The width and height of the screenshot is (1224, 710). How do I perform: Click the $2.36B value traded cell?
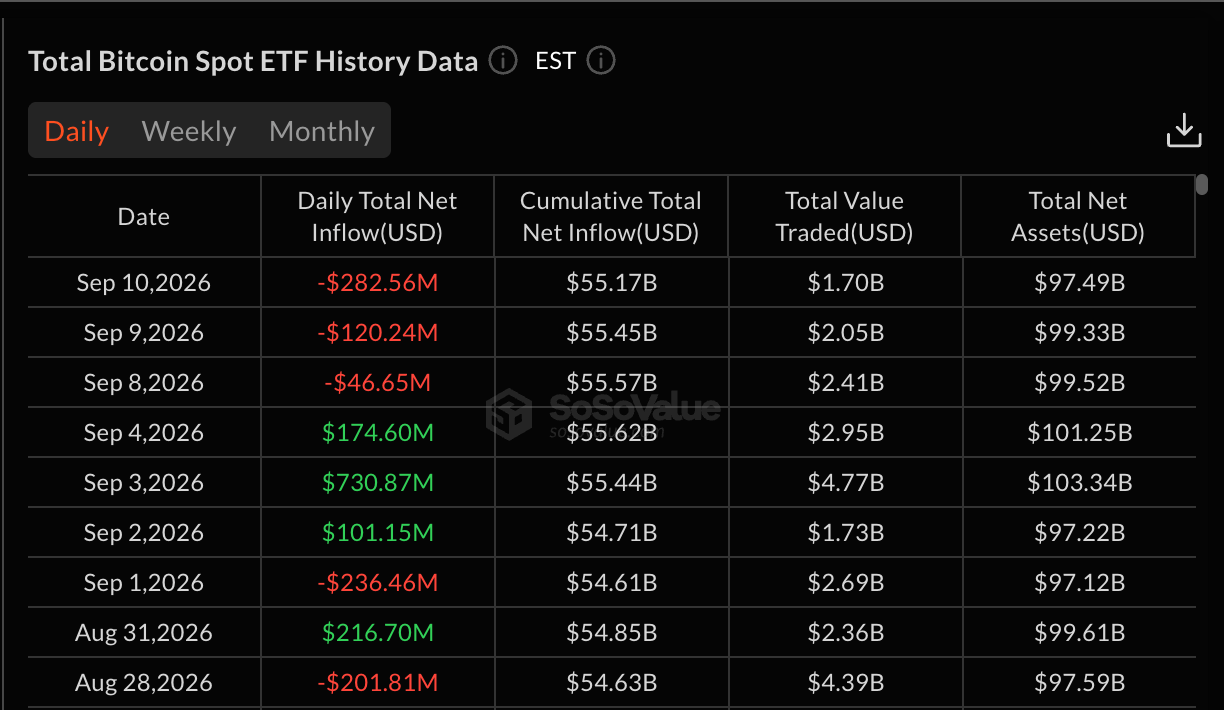coord(845,633)
